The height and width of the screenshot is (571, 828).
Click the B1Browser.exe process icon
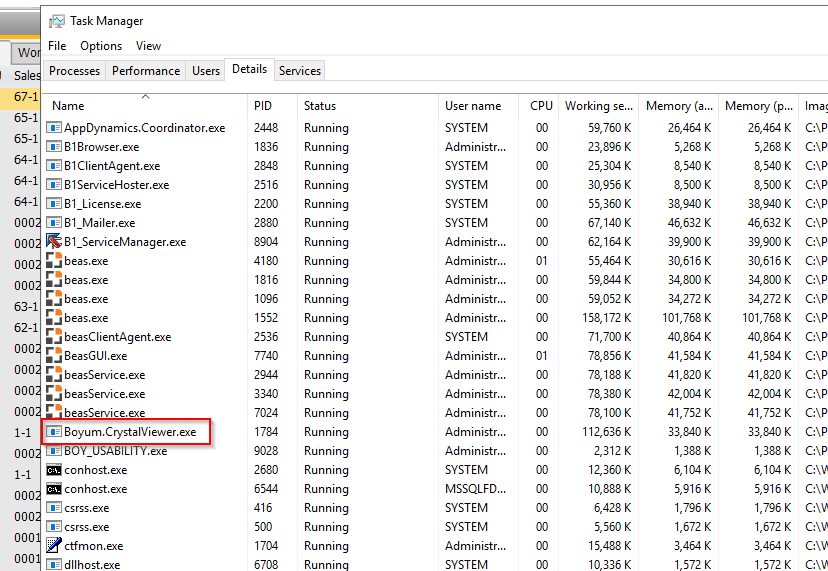54,146
